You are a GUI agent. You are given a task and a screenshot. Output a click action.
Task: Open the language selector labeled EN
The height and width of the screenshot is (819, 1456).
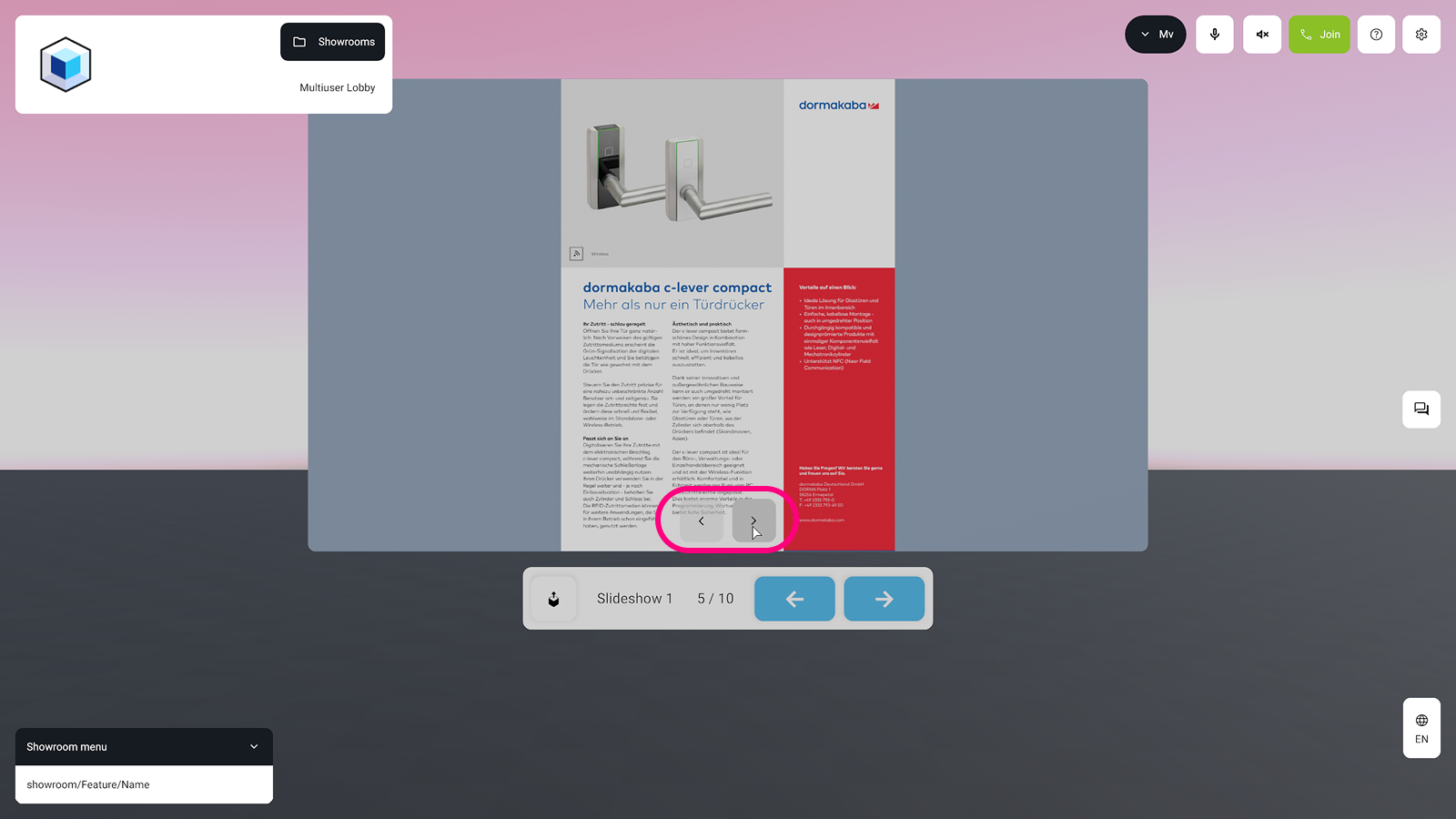1421,728
